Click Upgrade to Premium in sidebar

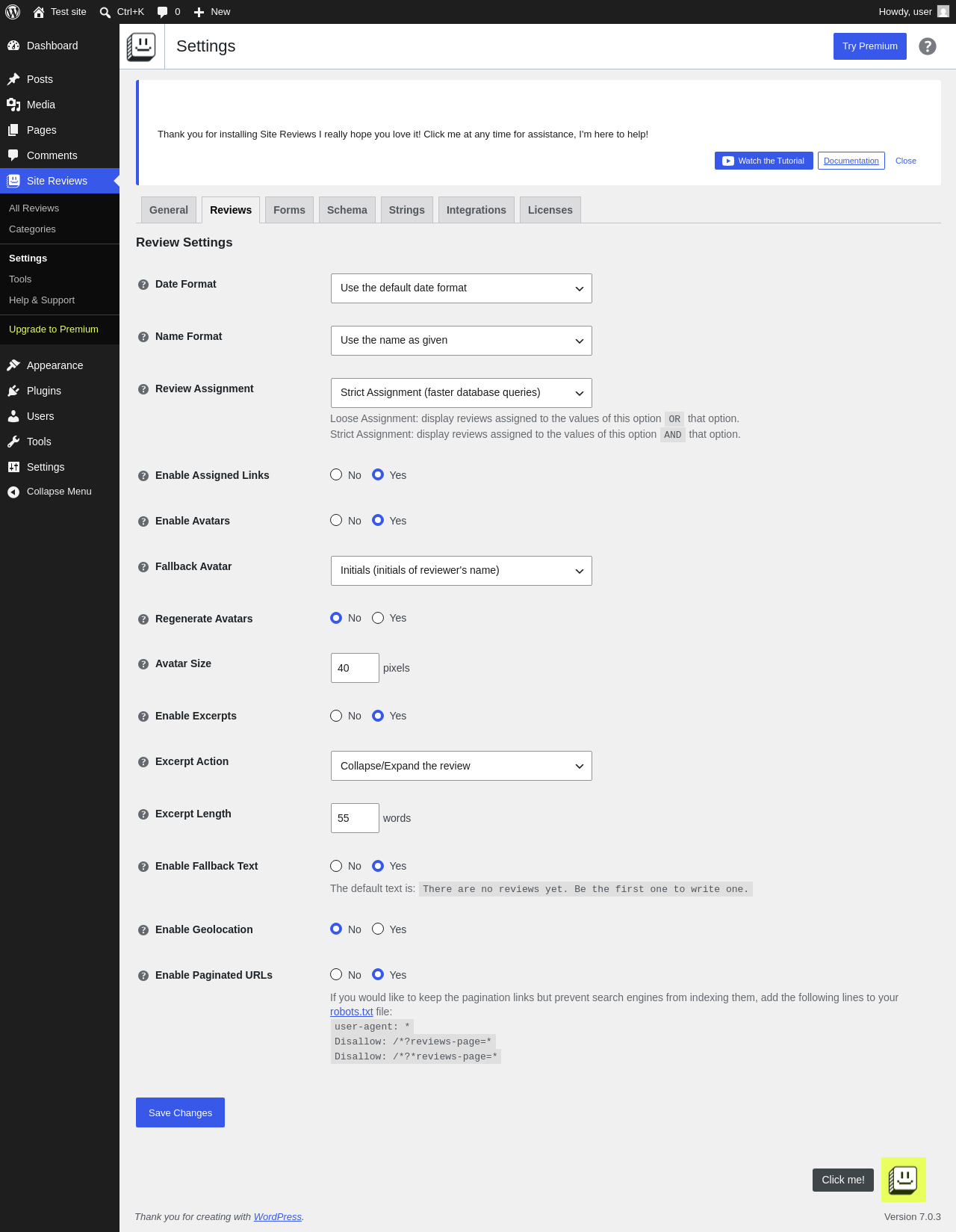coord(54,329)
